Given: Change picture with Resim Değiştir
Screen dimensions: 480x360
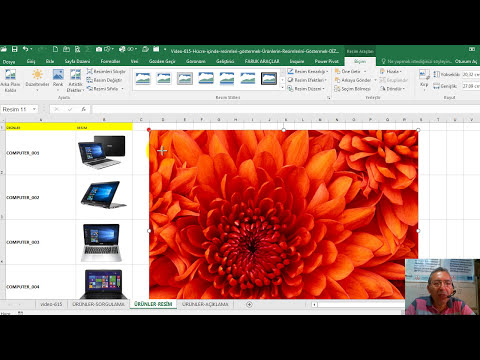Looking at the screenshot, I should 105,80.
